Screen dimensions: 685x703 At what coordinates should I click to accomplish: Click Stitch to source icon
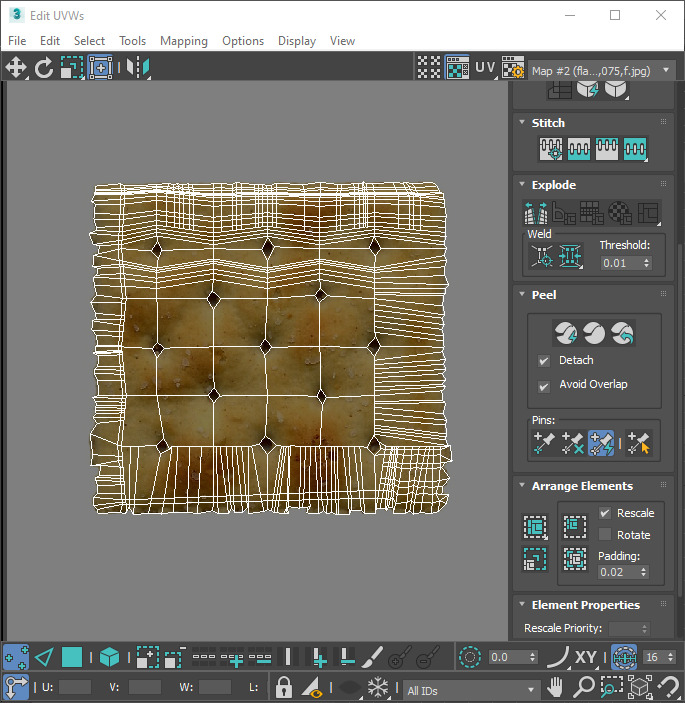point(607,149)
